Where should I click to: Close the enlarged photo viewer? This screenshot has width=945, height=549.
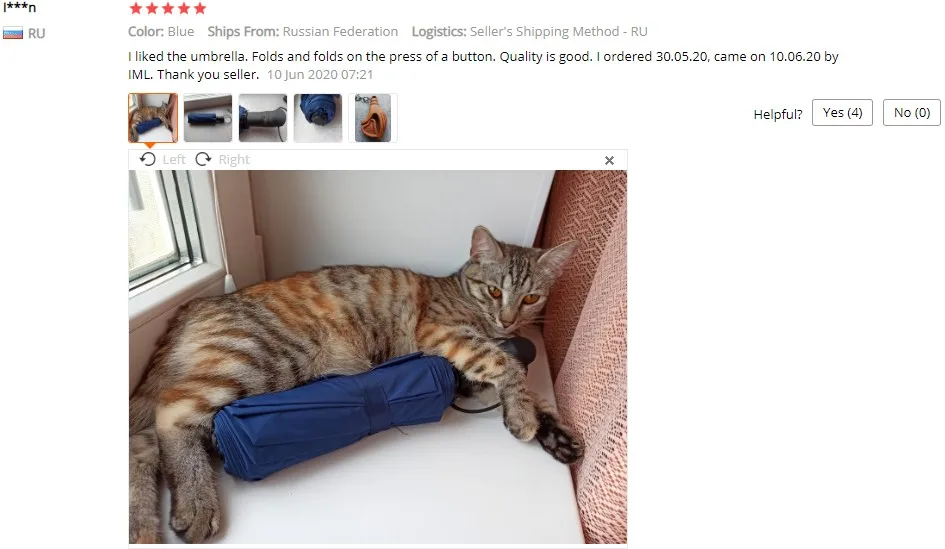coord(609,160)
